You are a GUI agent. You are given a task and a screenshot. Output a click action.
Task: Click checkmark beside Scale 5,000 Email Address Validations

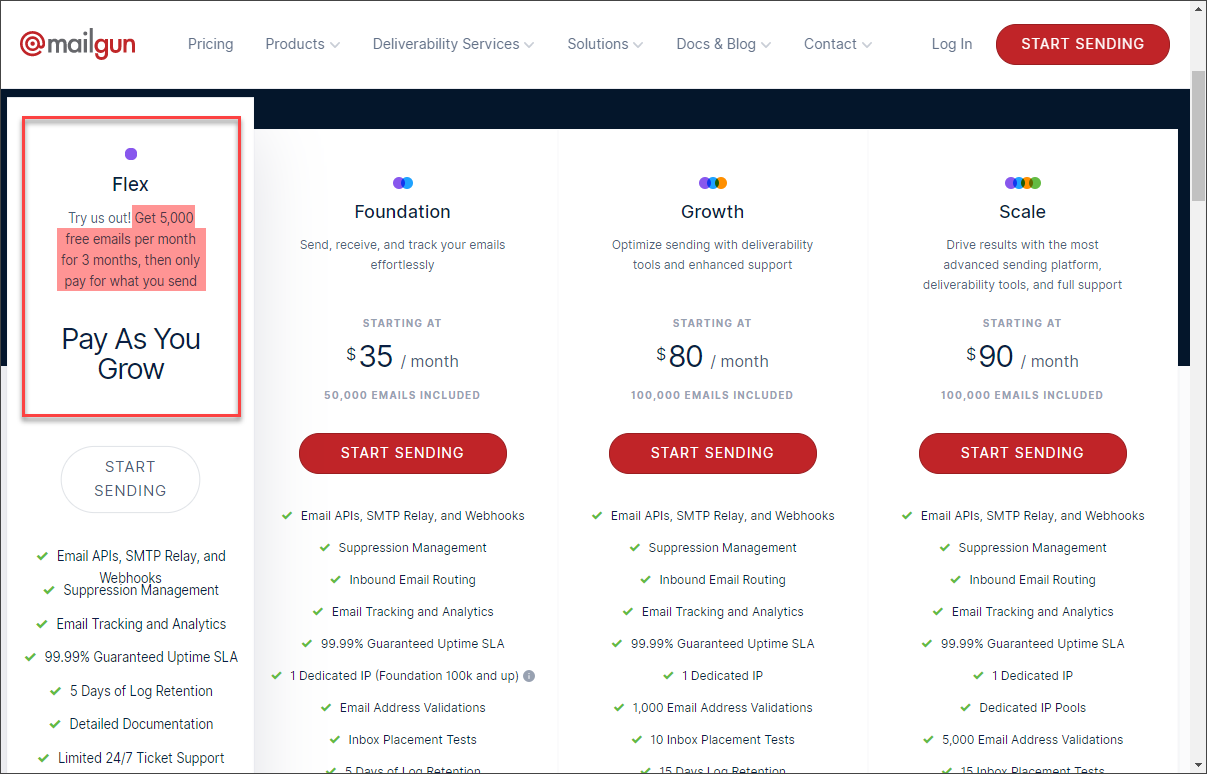929,740
